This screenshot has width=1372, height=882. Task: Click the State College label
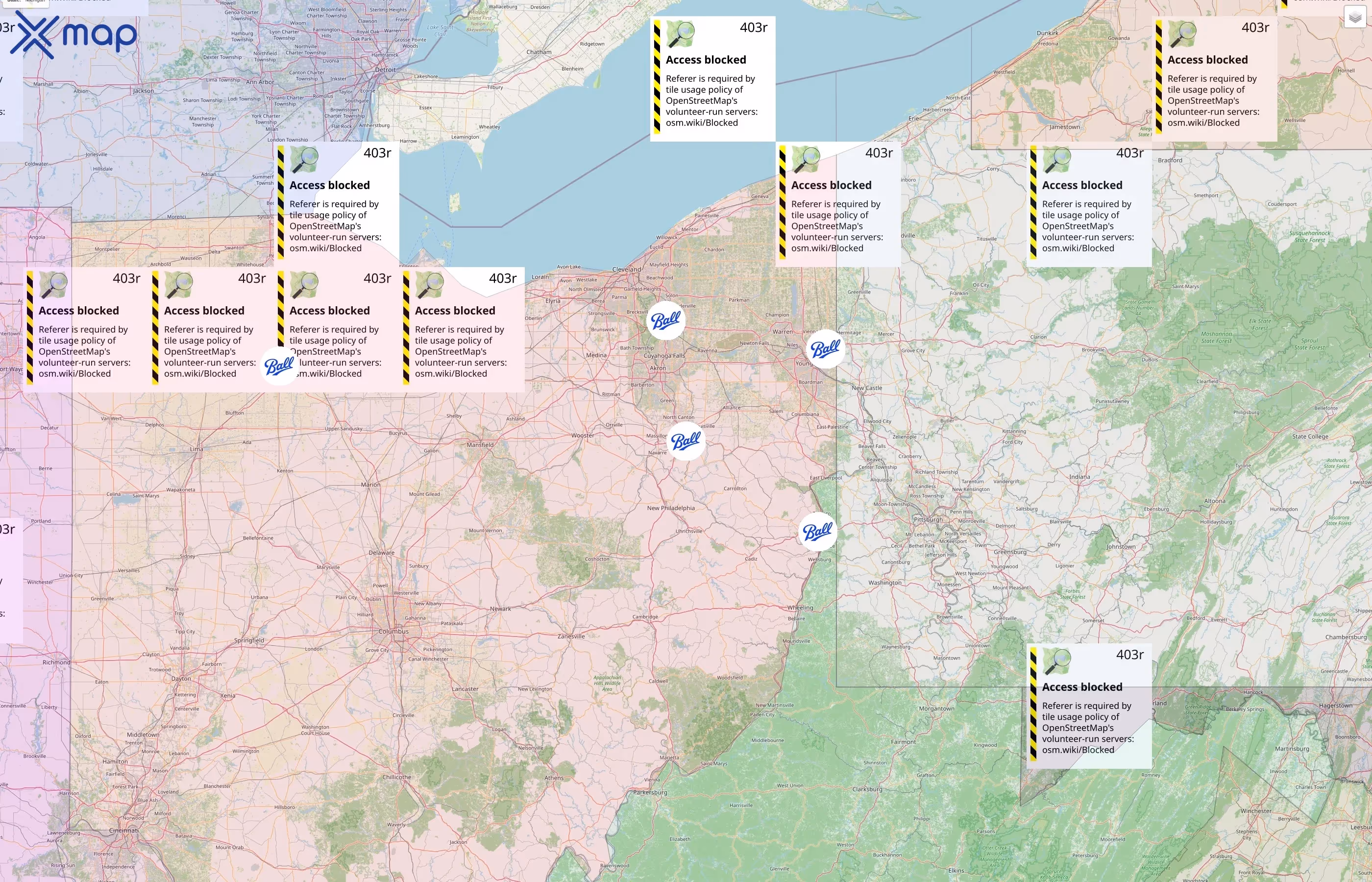(1310, 437)
